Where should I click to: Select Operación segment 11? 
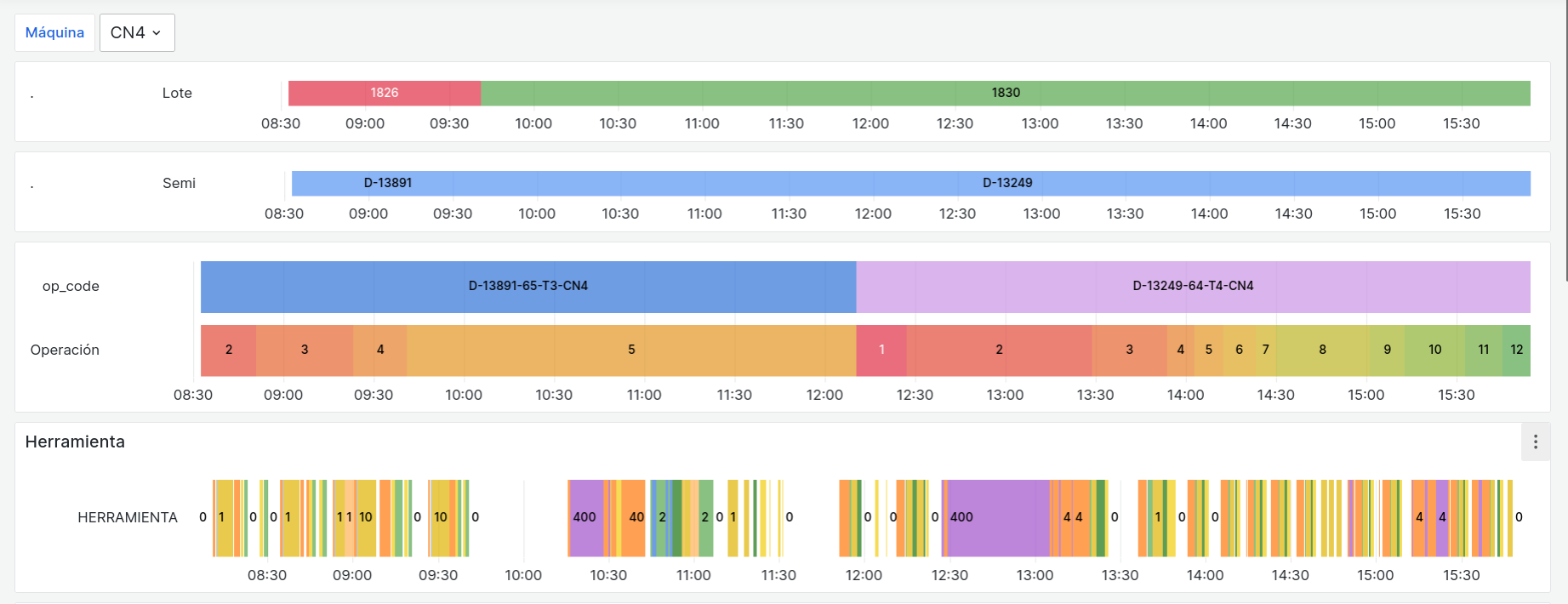click(x=1483, y=350)
